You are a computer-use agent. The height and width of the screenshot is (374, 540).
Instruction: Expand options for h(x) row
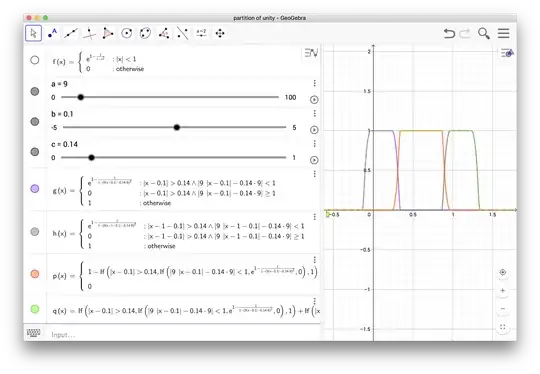314,217
